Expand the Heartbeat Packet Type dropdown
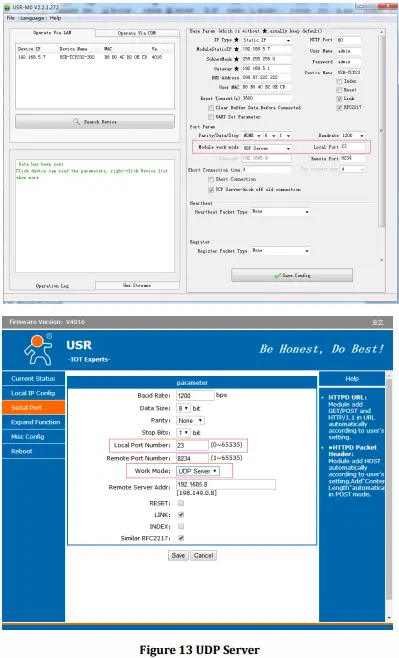This screenshot has width=399, height=658. (x=280, y=212)
